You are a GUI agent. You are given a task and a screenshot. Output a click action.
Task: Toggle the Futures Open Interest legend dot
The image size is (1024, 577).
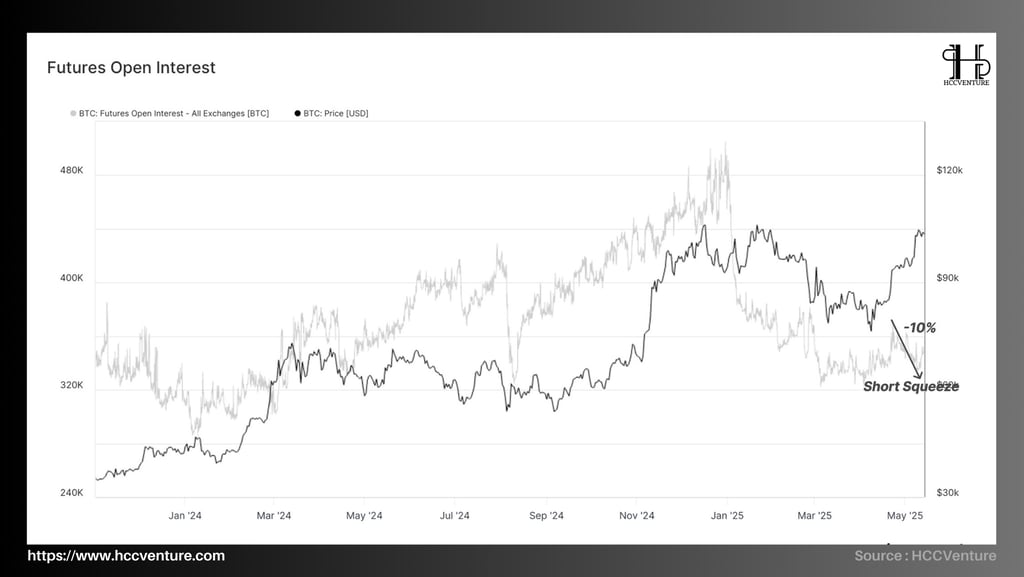point(73,114)
